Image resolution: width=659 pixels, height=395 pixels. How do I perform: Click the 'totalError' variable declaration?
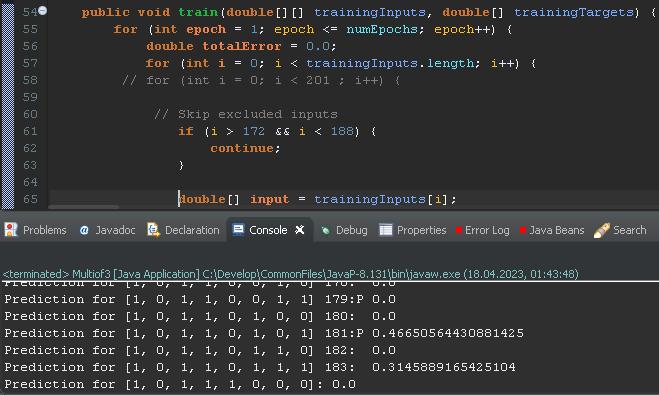242,46
